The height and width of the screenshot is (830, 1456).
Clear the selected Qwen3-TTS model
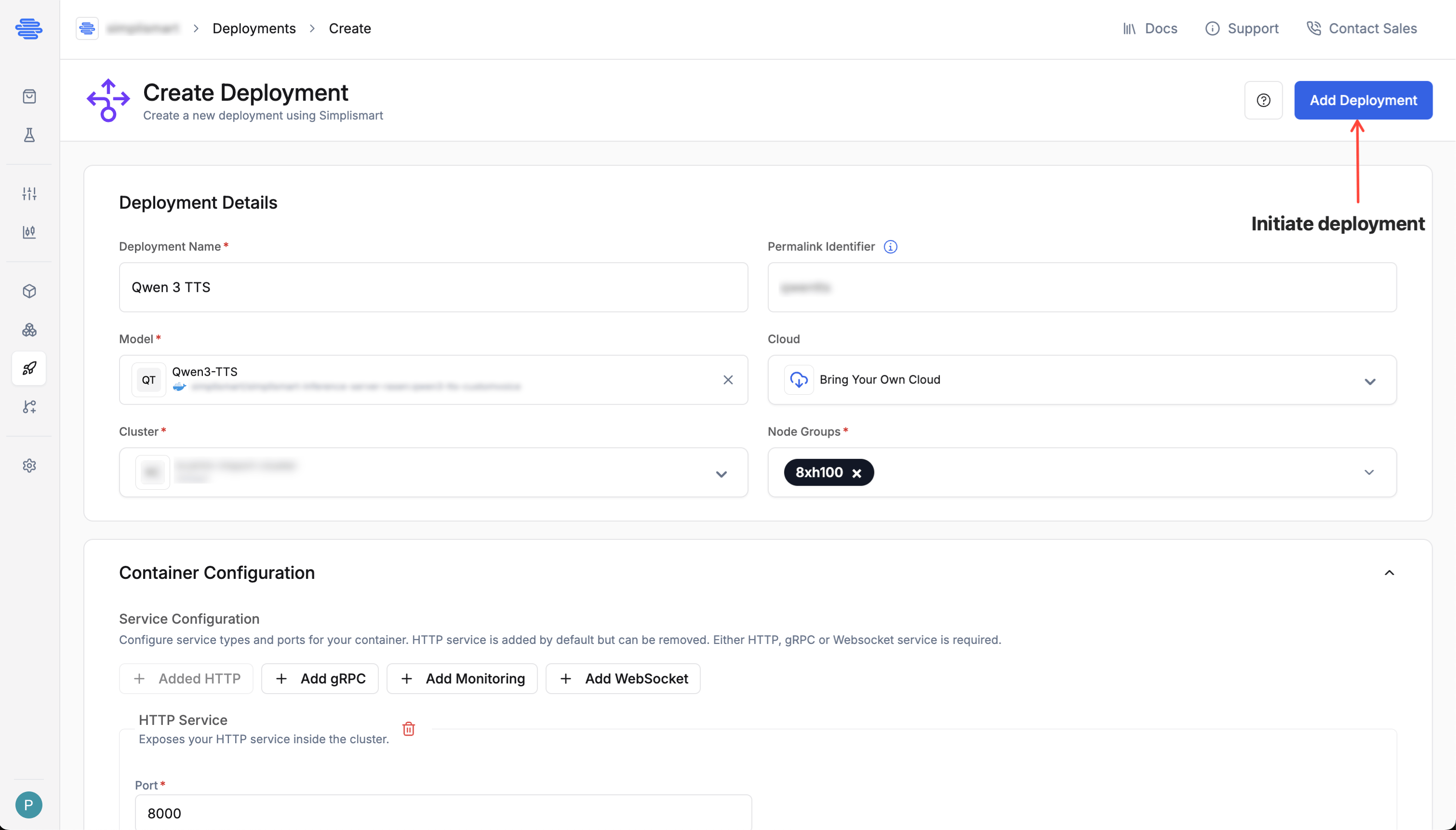coord(728,380)
